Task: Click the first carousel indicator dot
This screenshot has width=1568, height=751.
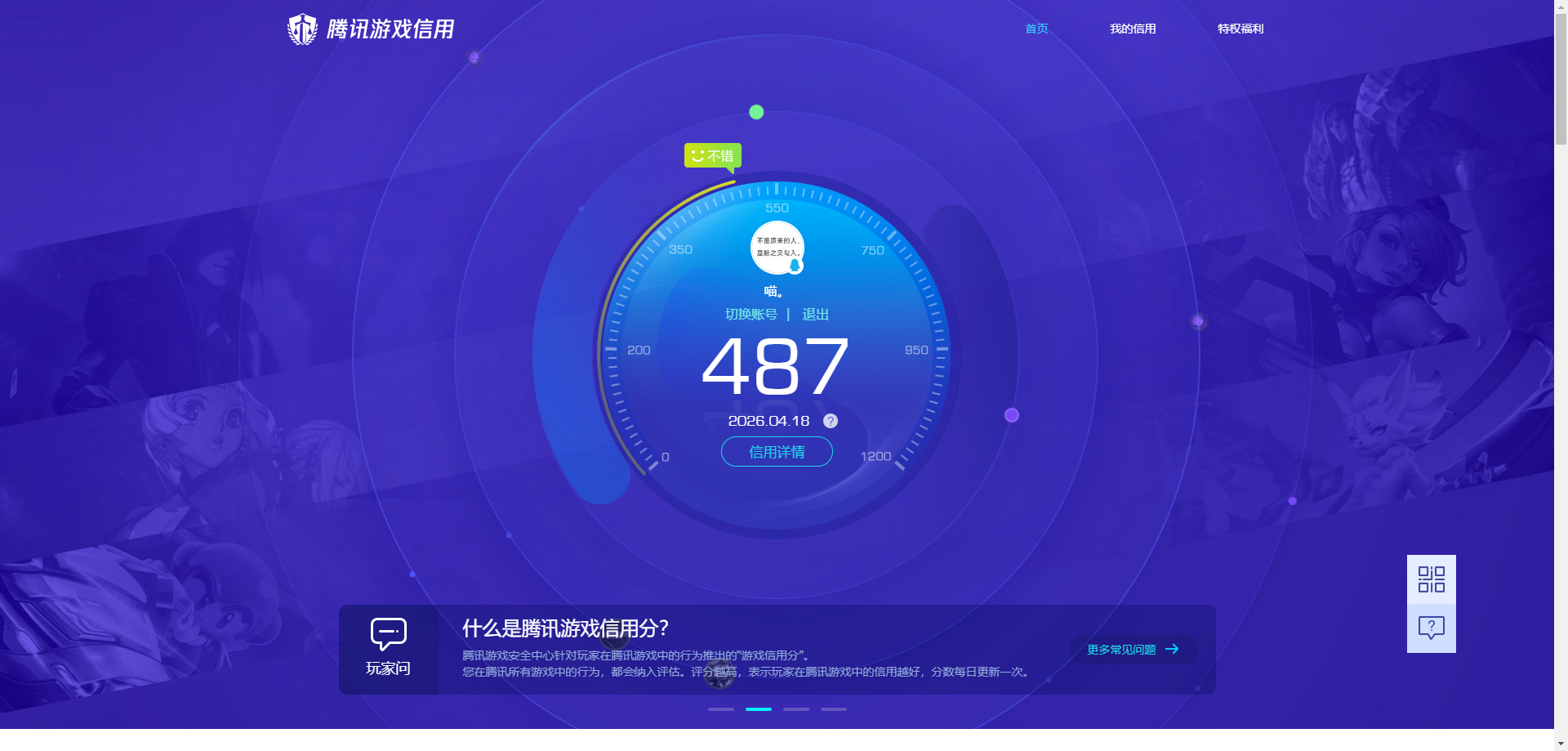Action: 720,709
